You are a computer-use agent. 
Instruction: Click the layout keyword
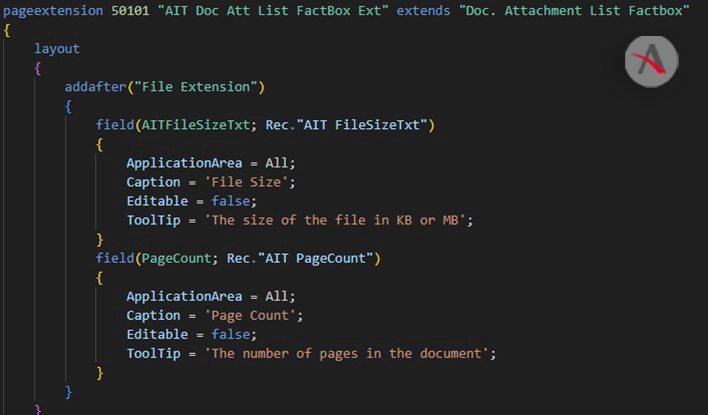[x=57, y=49]
